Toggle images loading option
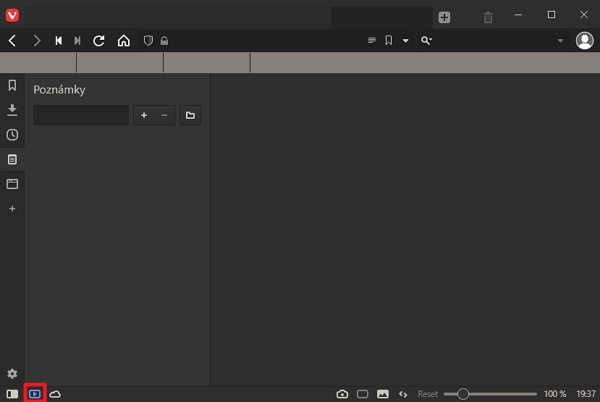Viewport: 600px width, 402px height. [383, 394]
